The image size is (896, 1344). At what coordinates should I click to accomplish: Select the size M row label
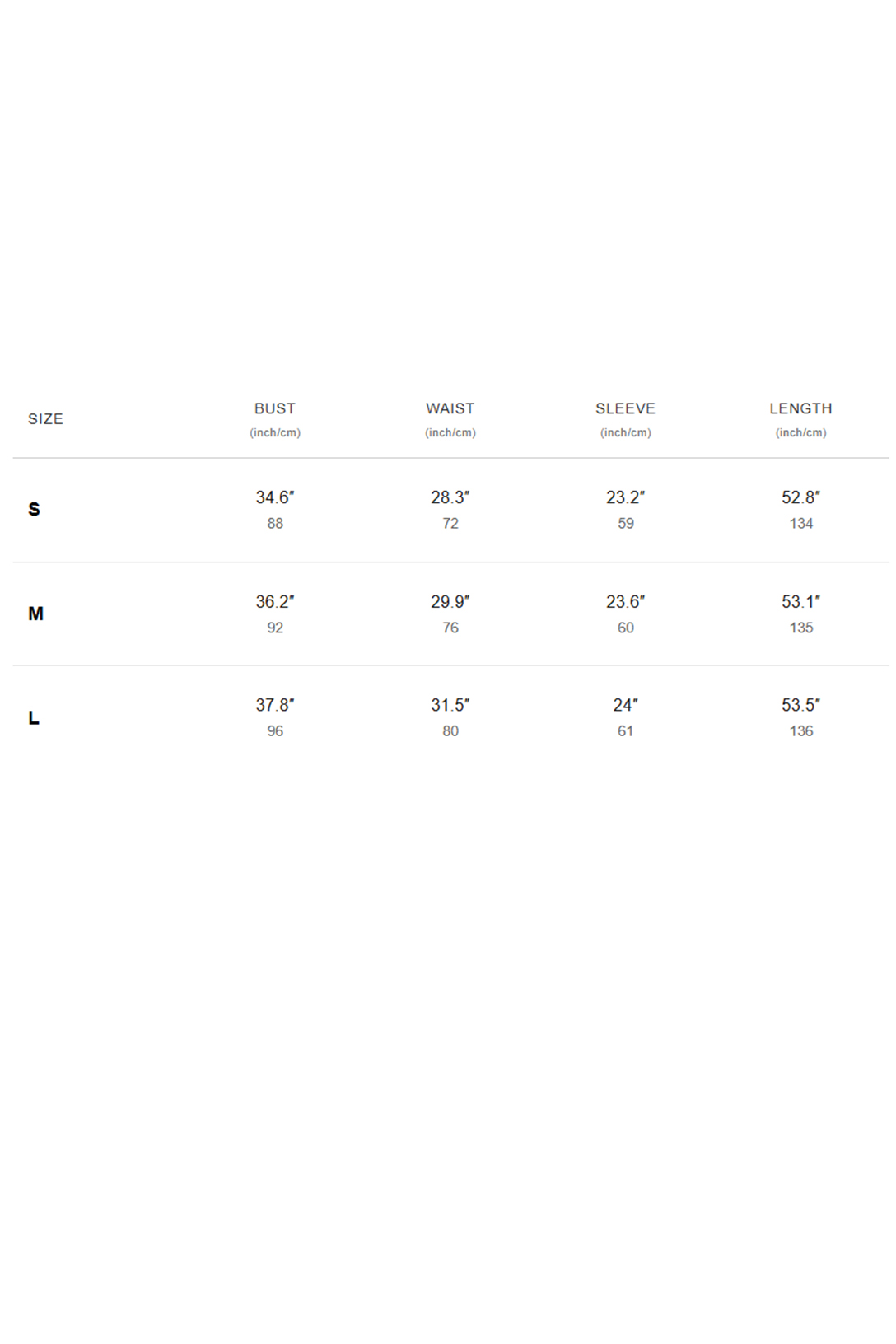35,614
